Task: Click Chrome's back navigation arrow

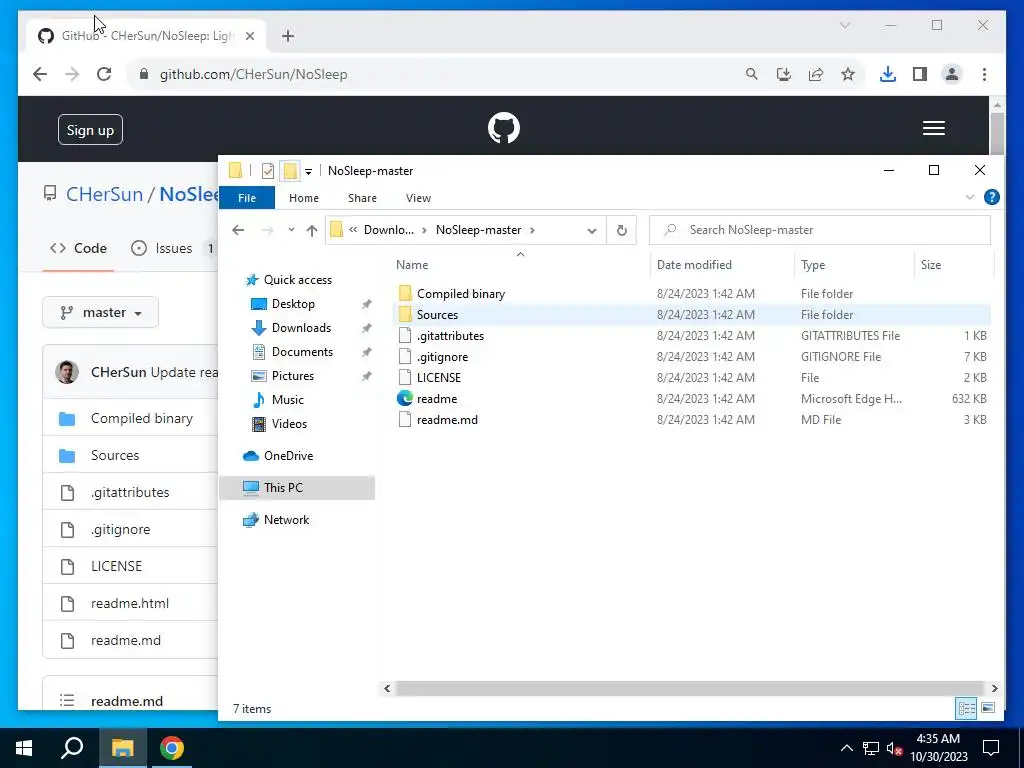Action: [40, 74]
